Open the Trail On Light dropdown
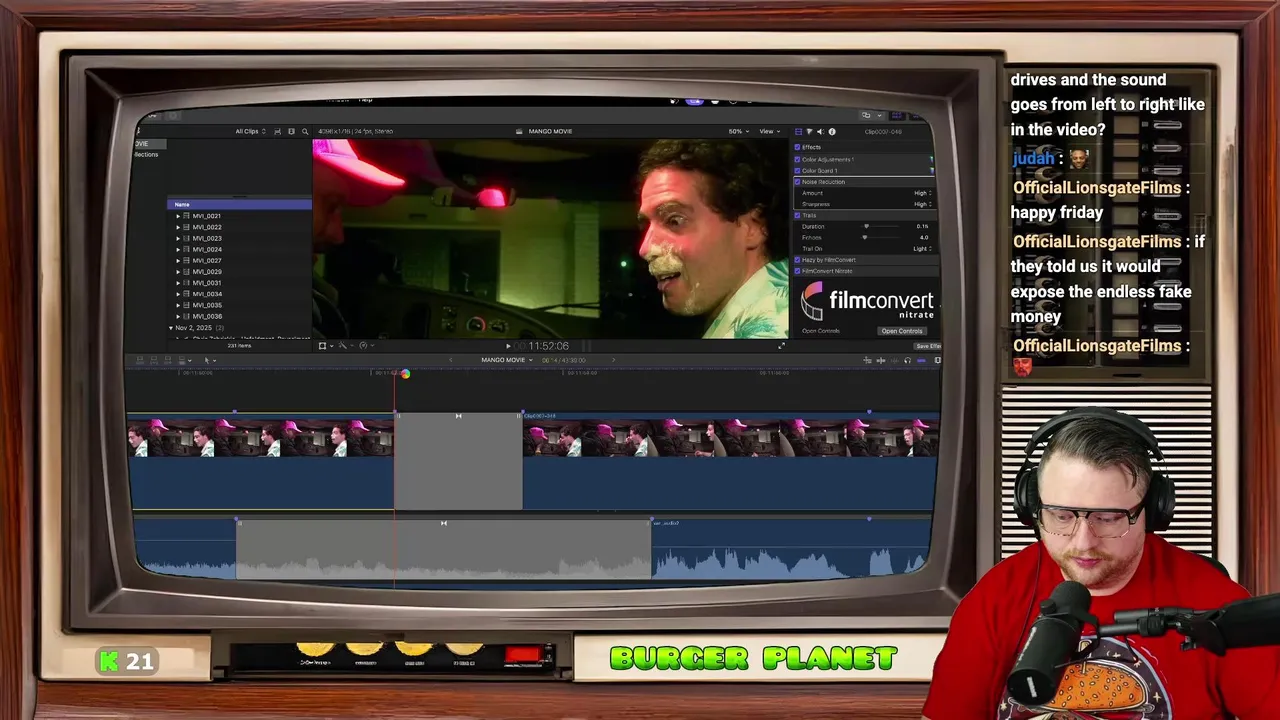The height and width of the screenshot is (720, 1280). click(x=923, y=248)
